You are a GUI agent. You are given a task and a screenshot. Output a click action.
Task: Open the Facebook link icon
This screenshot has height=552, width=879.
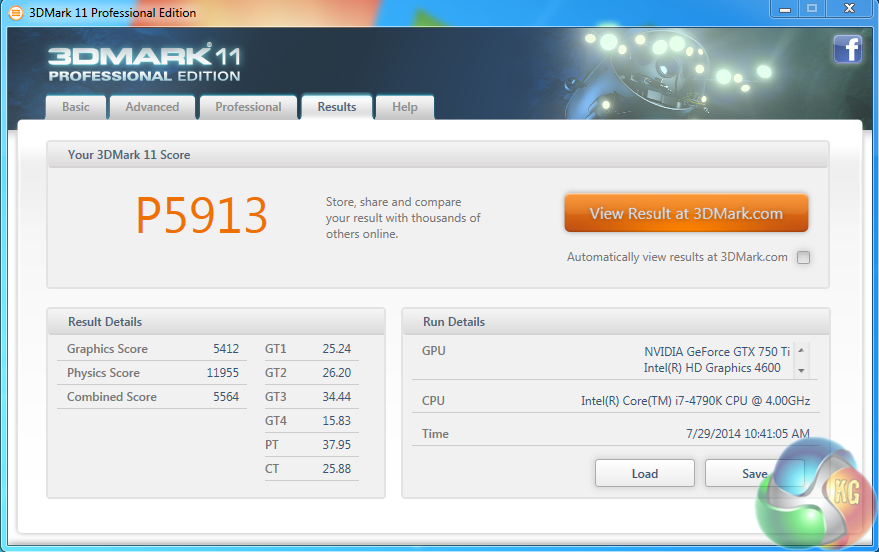click(x=847, y=50)
